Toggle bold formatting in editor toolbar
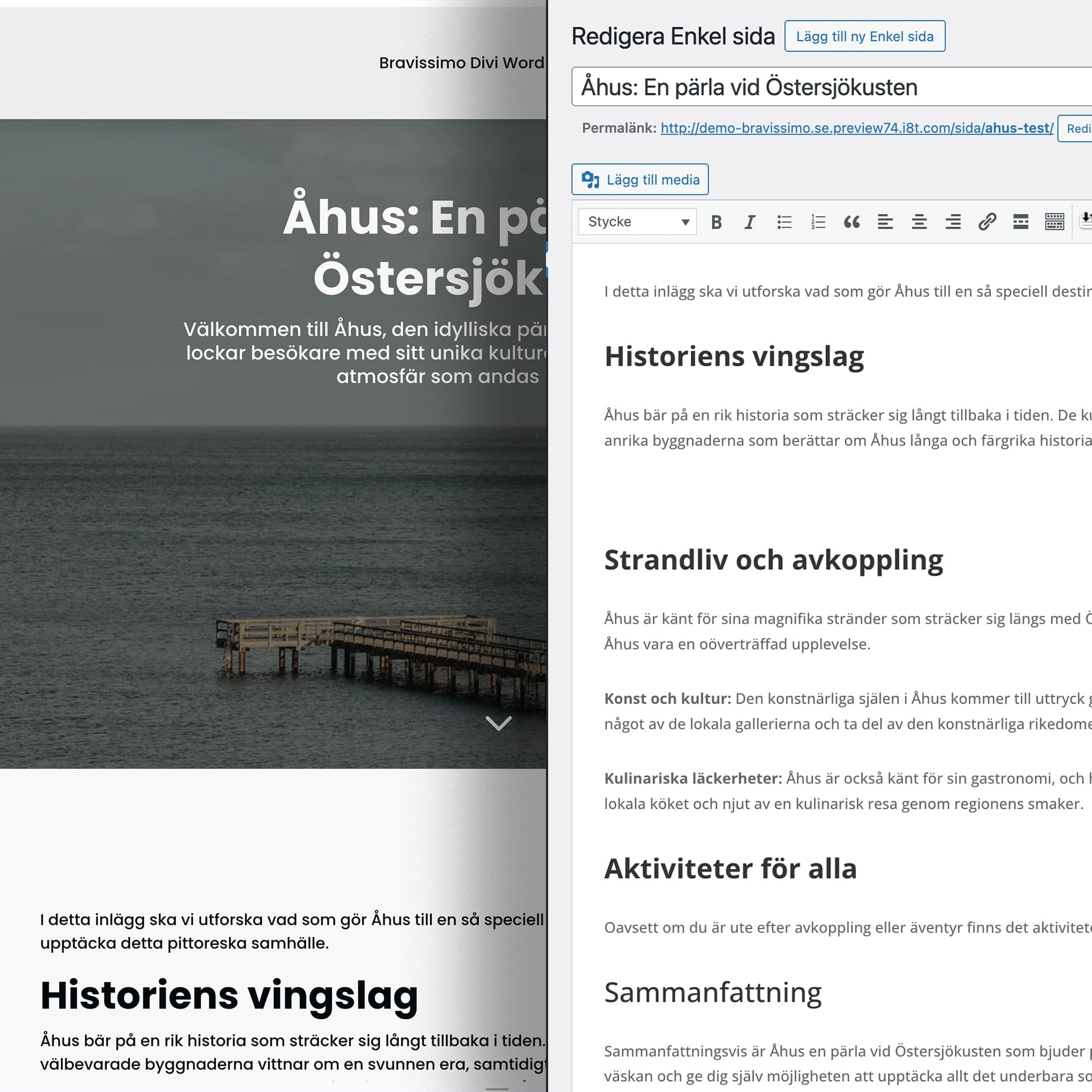The width and height of the screenshot is (1092, 1092). (x=716, y=222)
